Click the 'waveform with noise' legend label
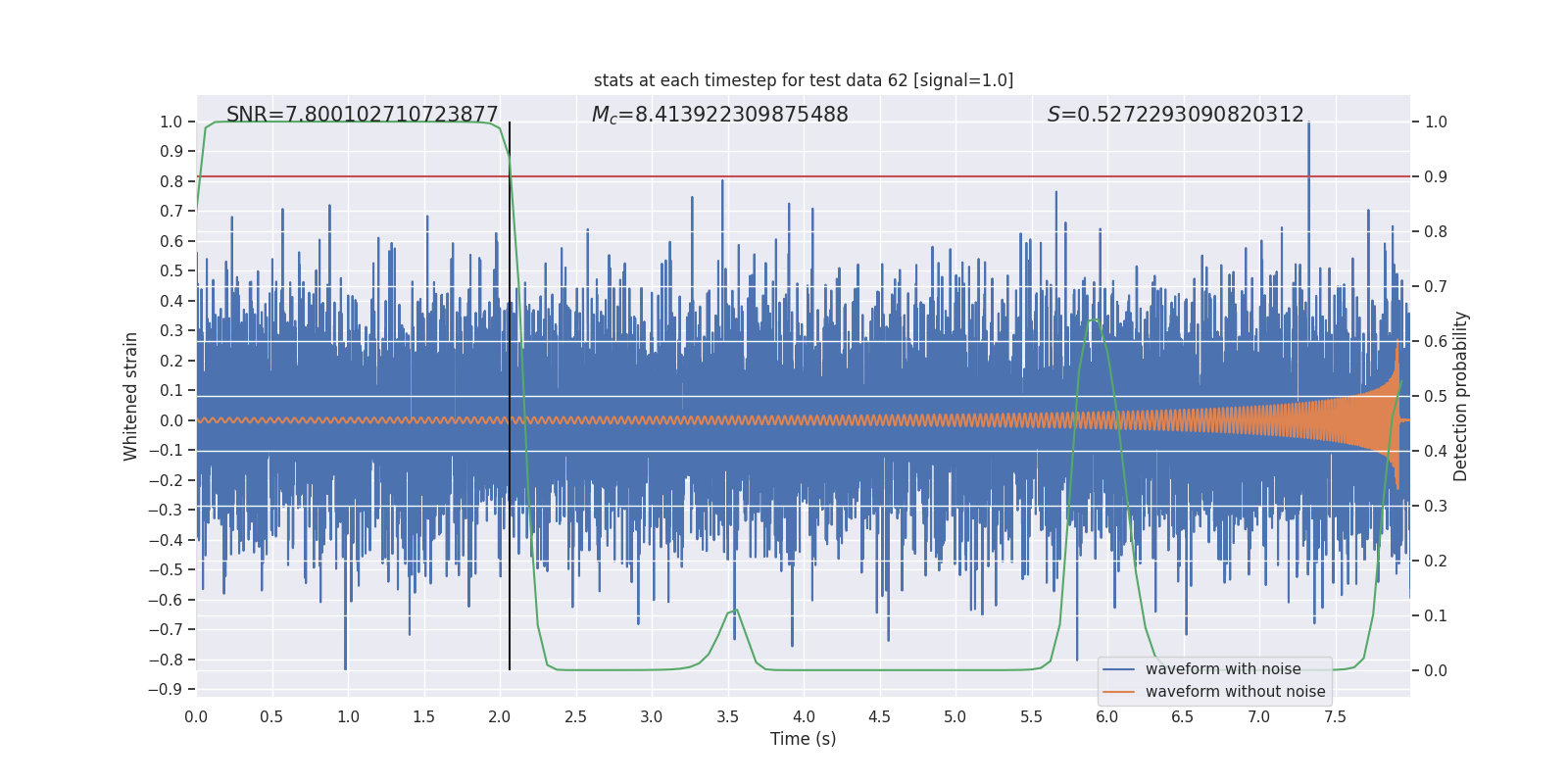The width and height of the screenshot is (1568, 784). pyautogui.click(x=1223, y=669)
